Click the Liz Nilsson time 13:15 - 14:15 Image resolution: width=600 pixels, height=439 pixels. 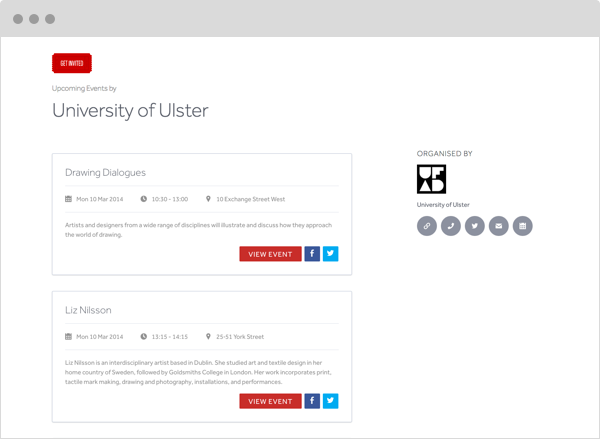coord(169,336)
